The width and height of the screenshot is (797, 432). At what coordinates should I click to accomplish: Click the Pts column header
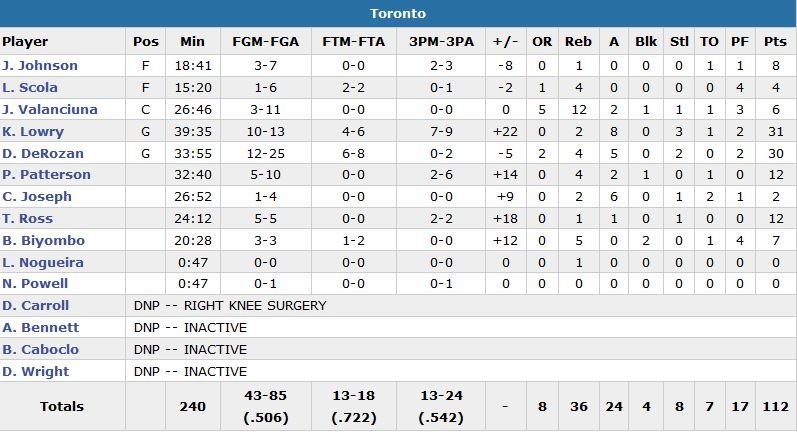774,42
